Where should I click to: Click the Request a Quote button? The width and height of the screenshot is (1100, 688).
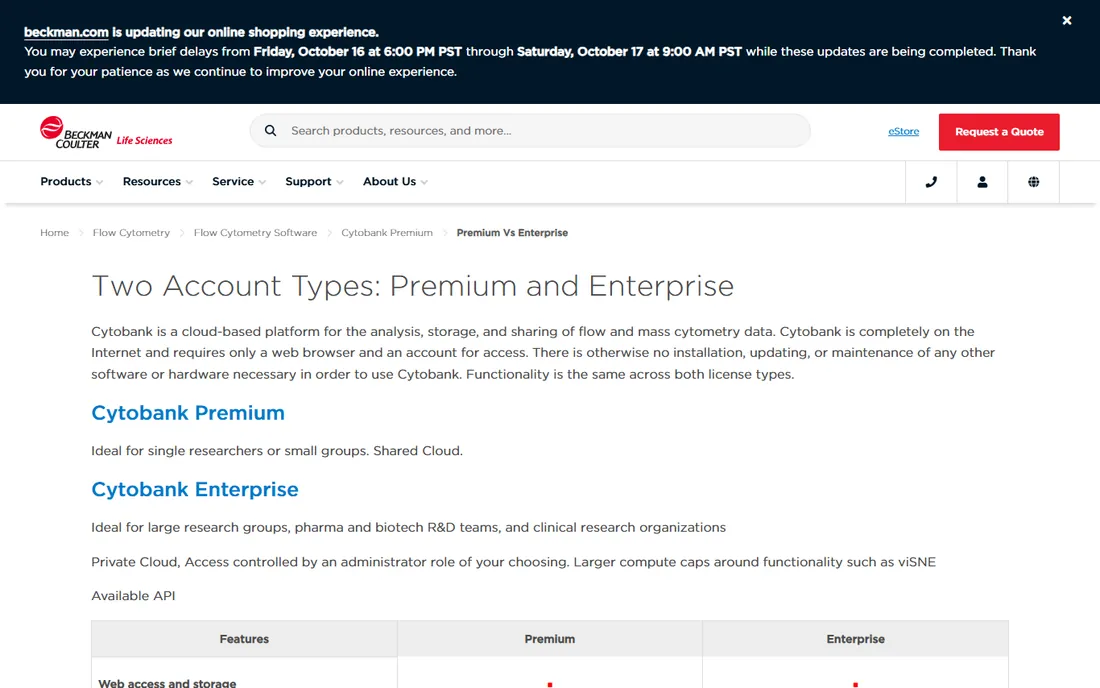pyautogui.click(x=999, y=132)
